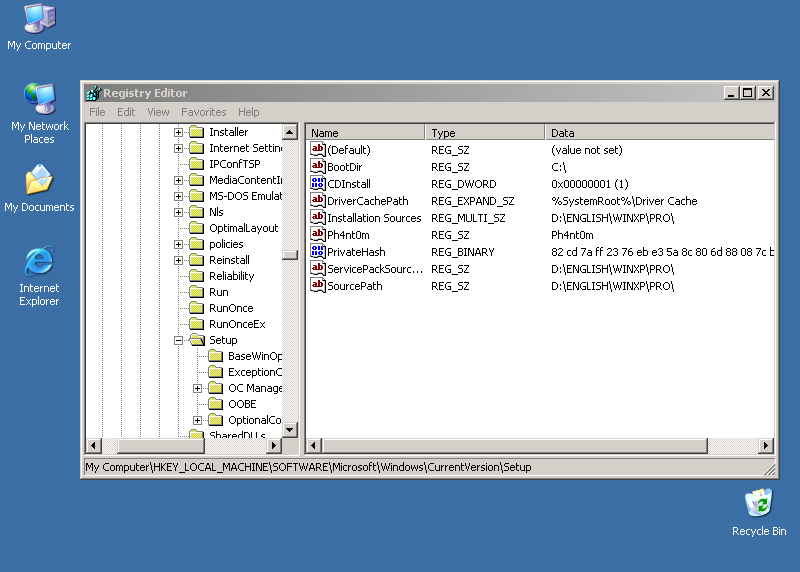Click the OOBE key folder icon
Screen dimensions: 800x572
tap(216, 404)
